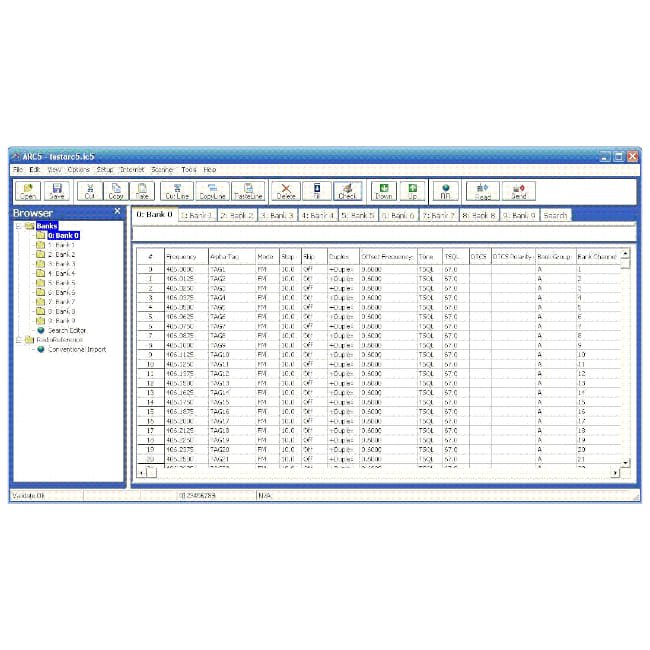Click the vertical scrollbar down arrow

[x=626, y=463]
